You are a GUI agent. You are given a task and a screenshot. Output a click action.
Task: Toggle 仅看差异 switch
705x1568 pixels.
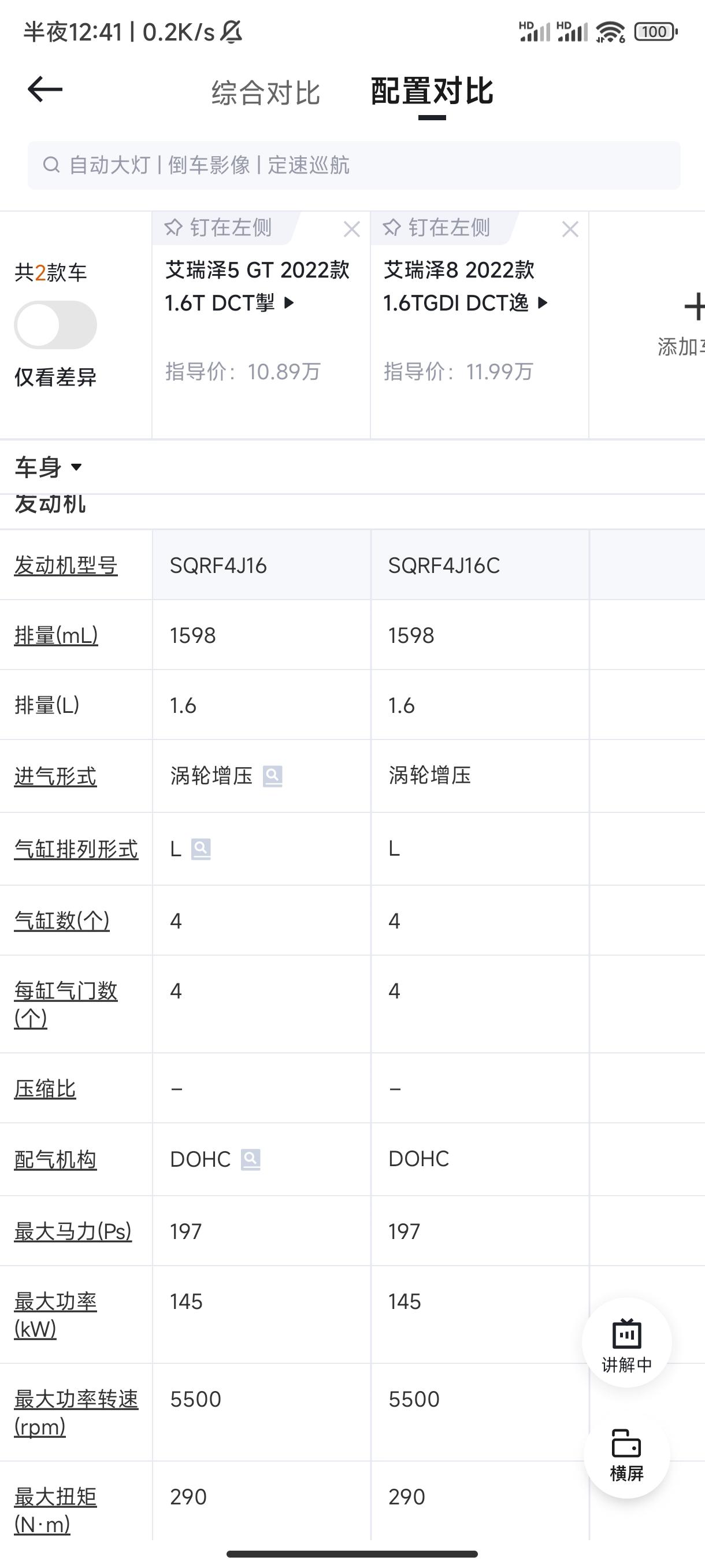tap(55, 325)
